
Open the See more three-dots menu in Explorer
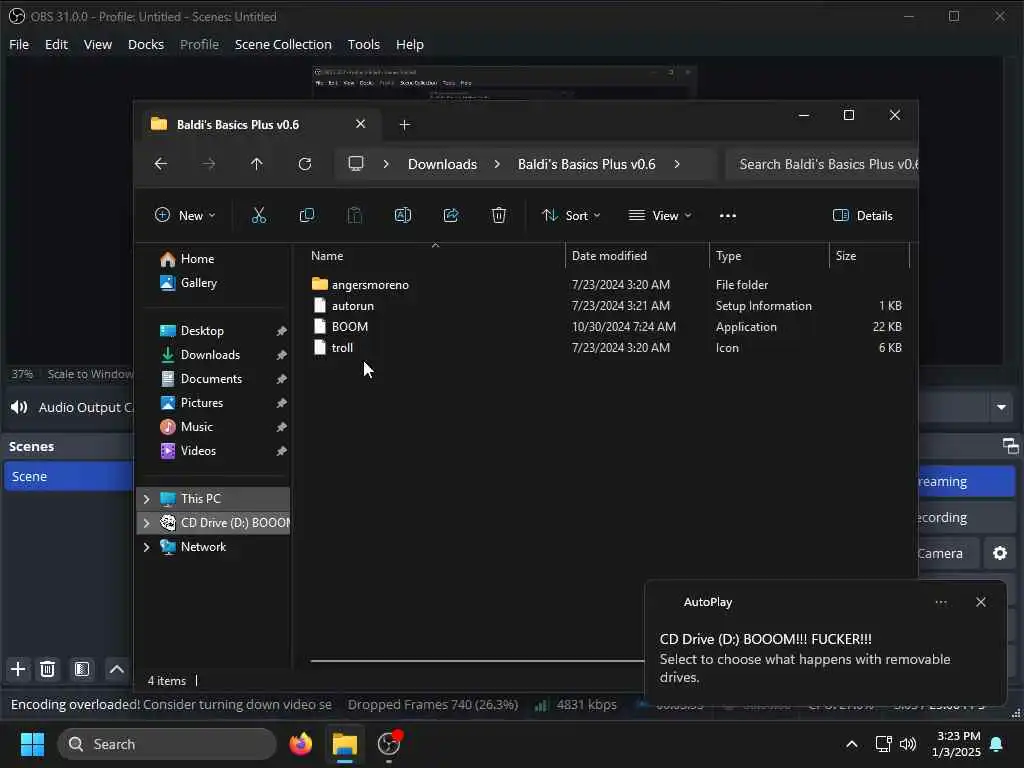click(x=728, y=216)
